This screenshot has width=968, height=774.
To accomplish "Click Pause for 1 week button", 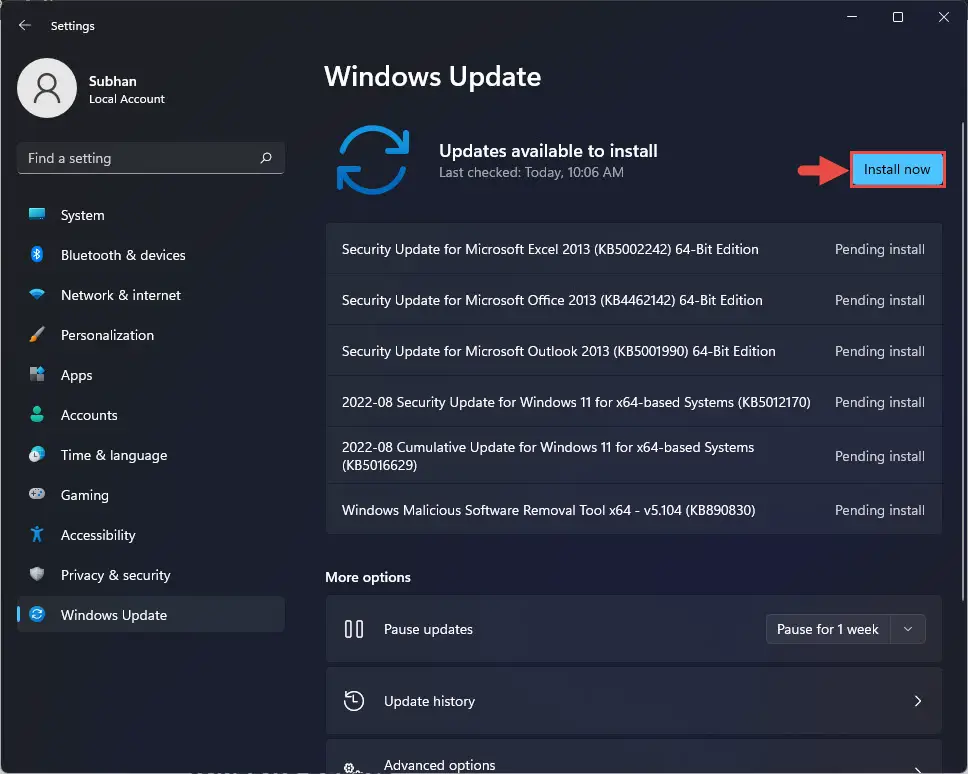I will pos(828,629).
